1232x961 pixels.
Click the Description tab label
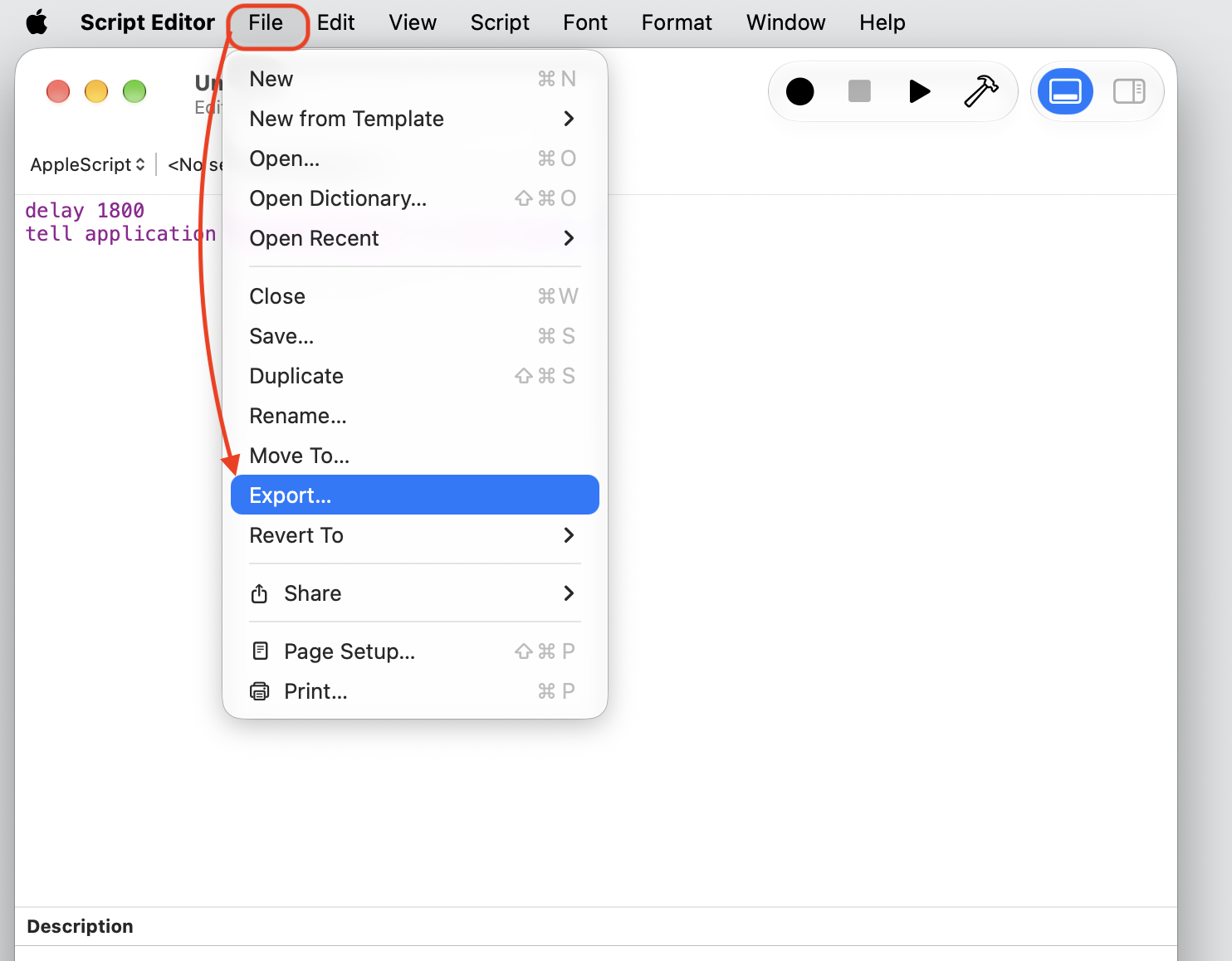click(x=80, y=926)
